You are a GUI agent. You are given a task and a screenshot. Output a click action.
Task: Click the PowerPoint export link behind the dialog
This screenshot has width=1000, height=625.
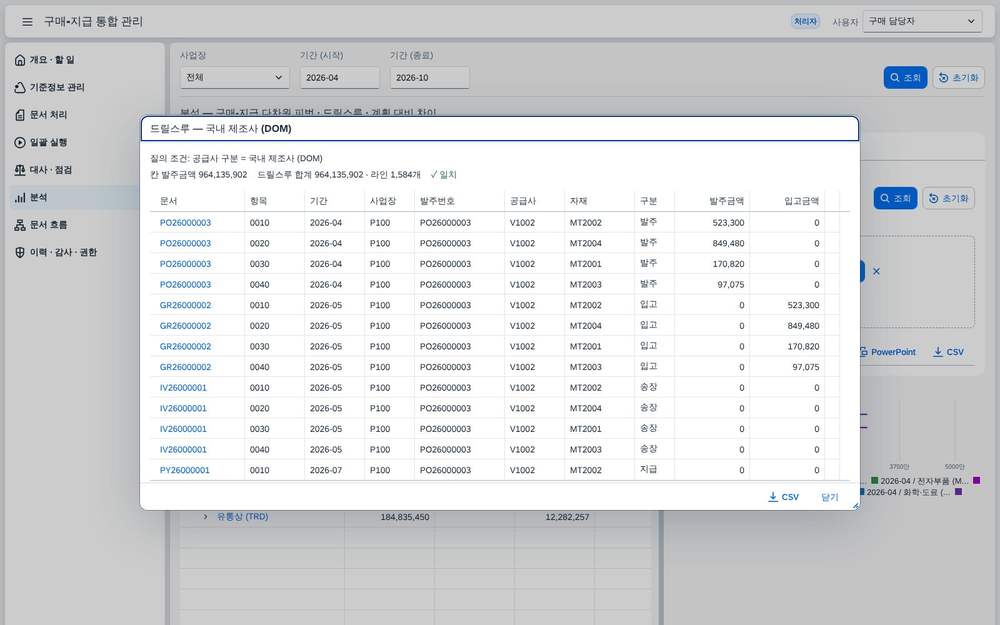(x=888, y=352)
